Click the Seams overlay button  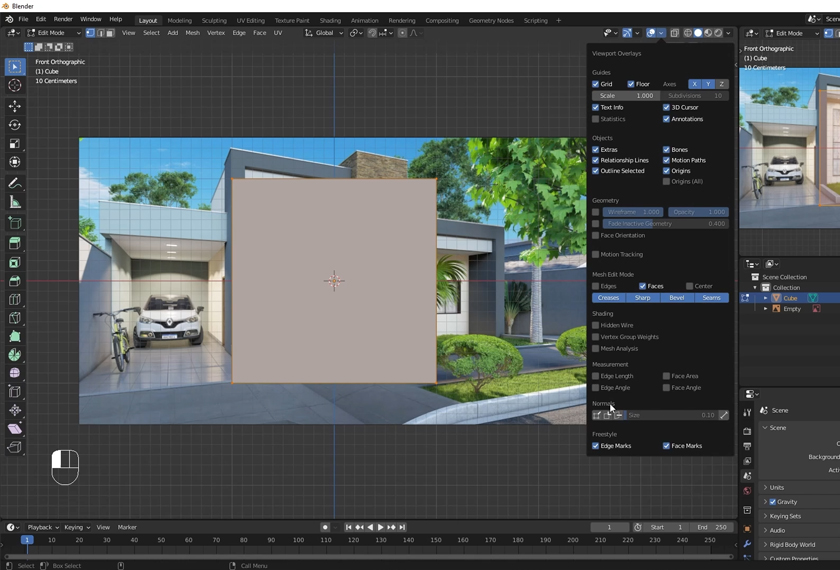pos(711,298)
